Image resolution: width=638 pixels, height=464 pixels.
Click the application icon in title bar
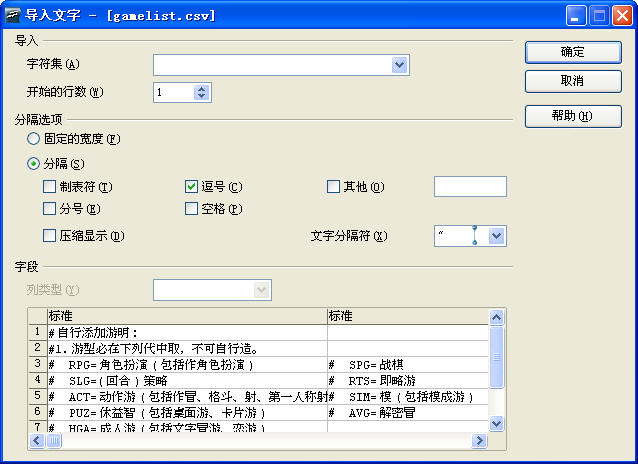(13, 15)
